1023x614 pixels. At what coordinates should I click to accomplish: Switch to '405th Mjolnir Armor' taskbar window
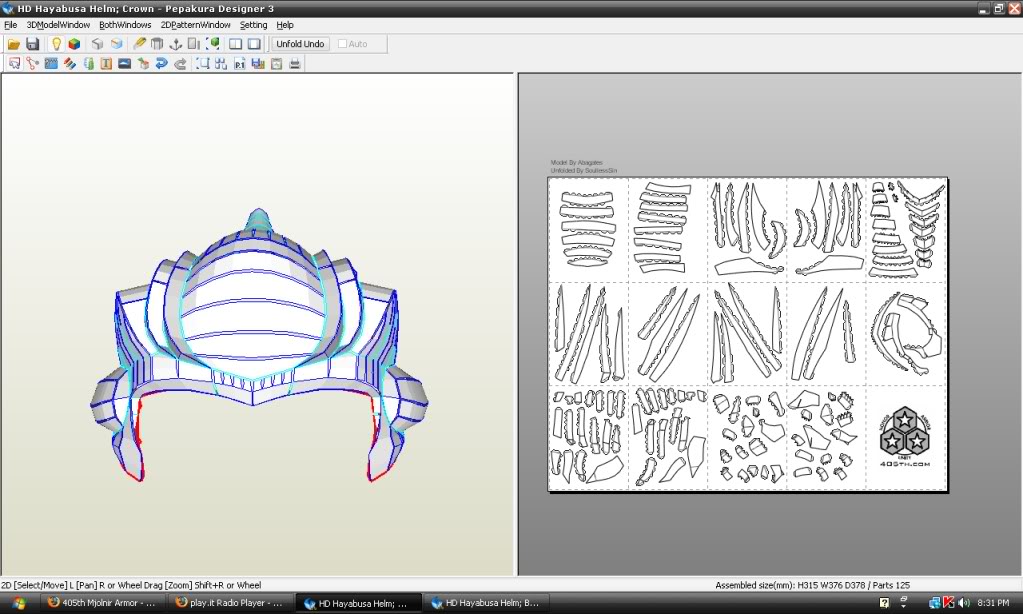click(102, 603)
